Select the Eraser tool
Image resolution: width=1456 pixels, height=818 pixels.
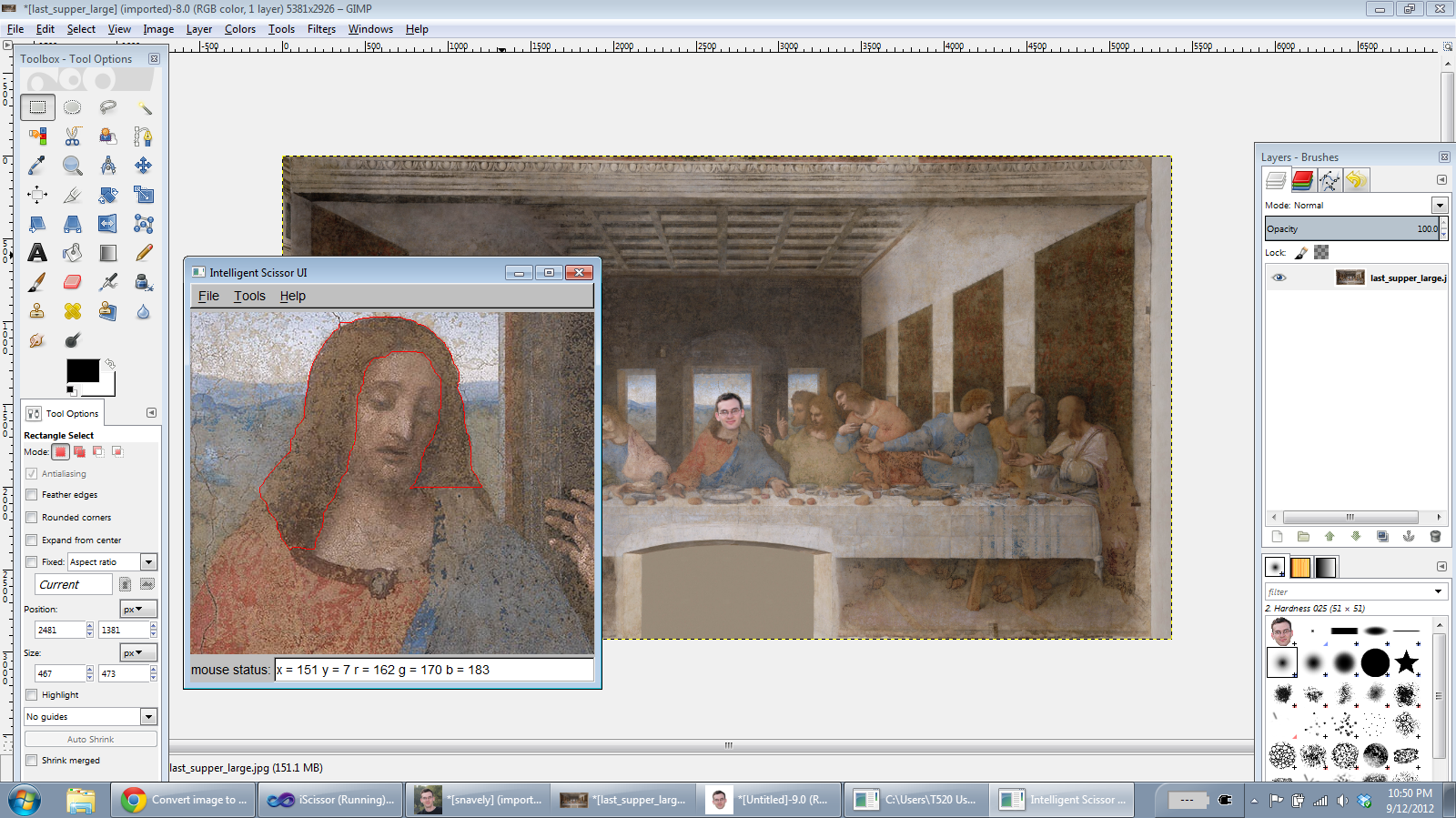click(73, 282)
